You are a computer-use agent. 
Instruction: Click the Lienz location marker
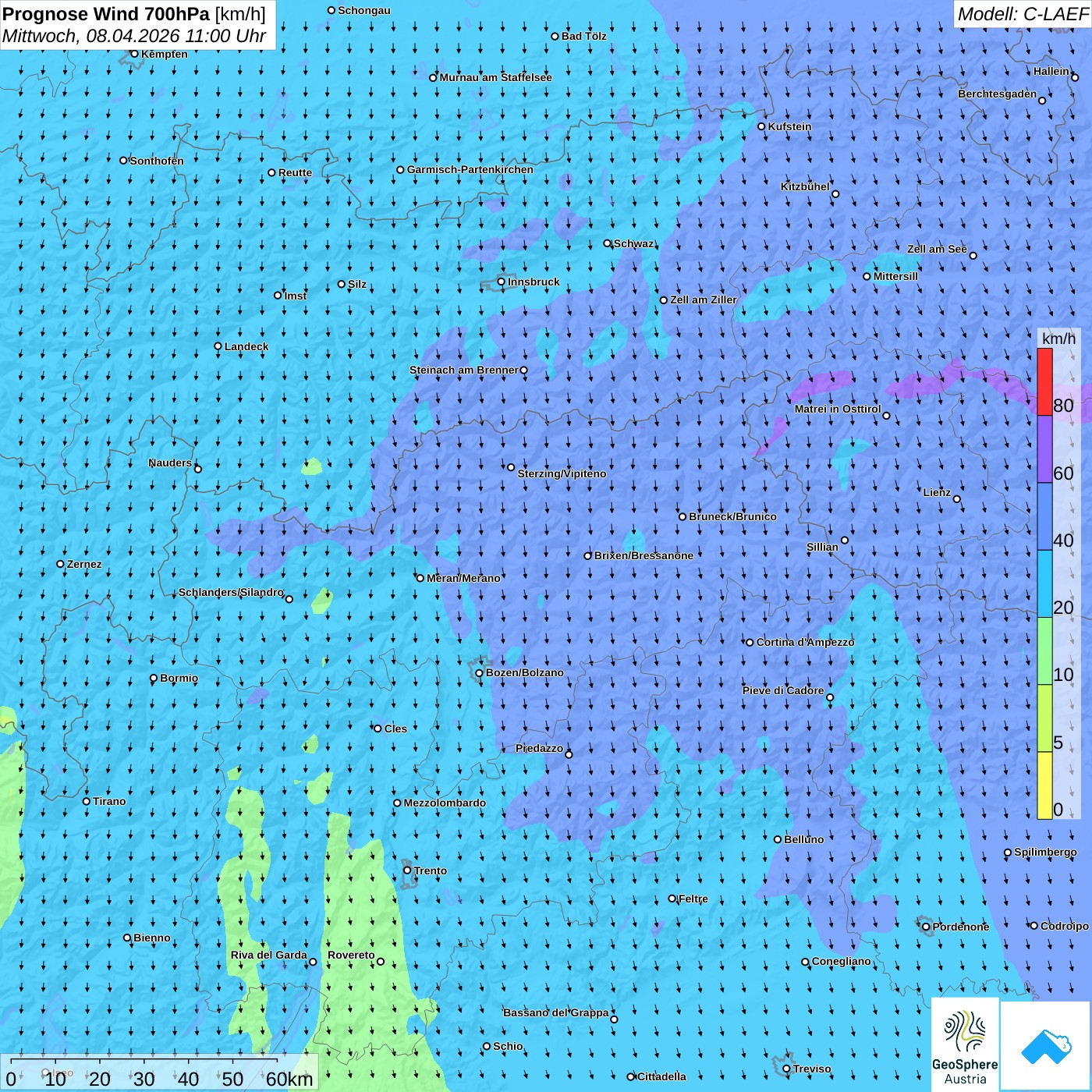pos(957,499)
